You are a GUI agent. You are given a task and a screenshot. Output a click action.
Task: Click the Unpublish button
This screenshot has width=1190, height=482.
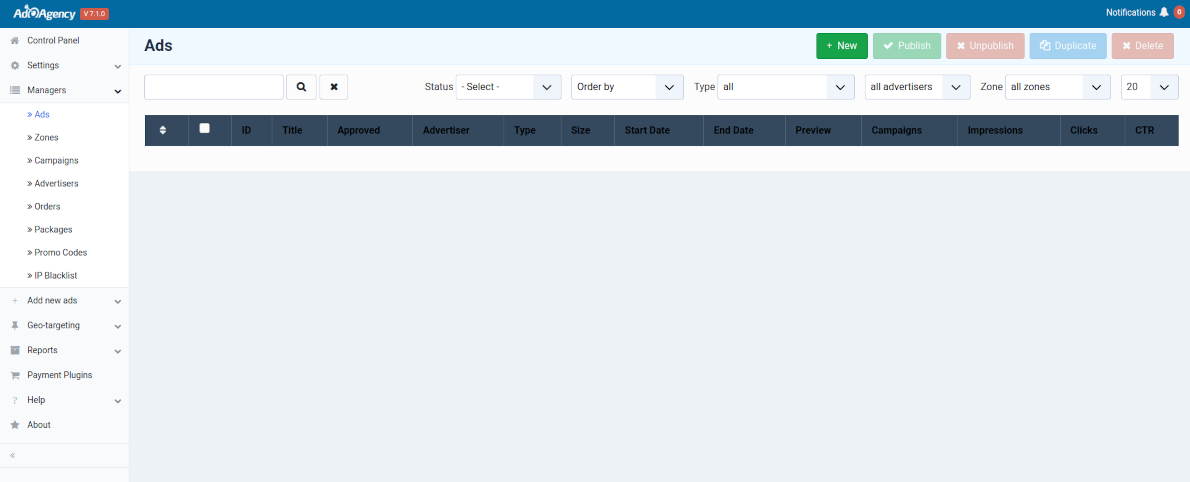tap(985, 46)
